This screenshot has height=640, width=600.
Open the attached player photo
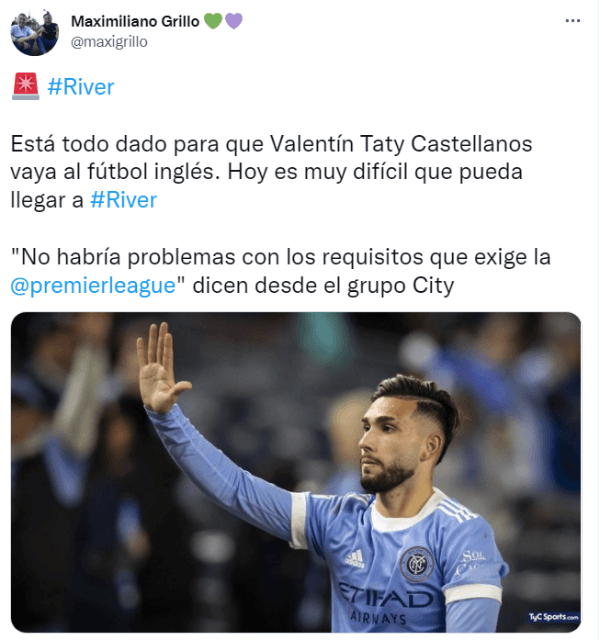click(296, 472)
